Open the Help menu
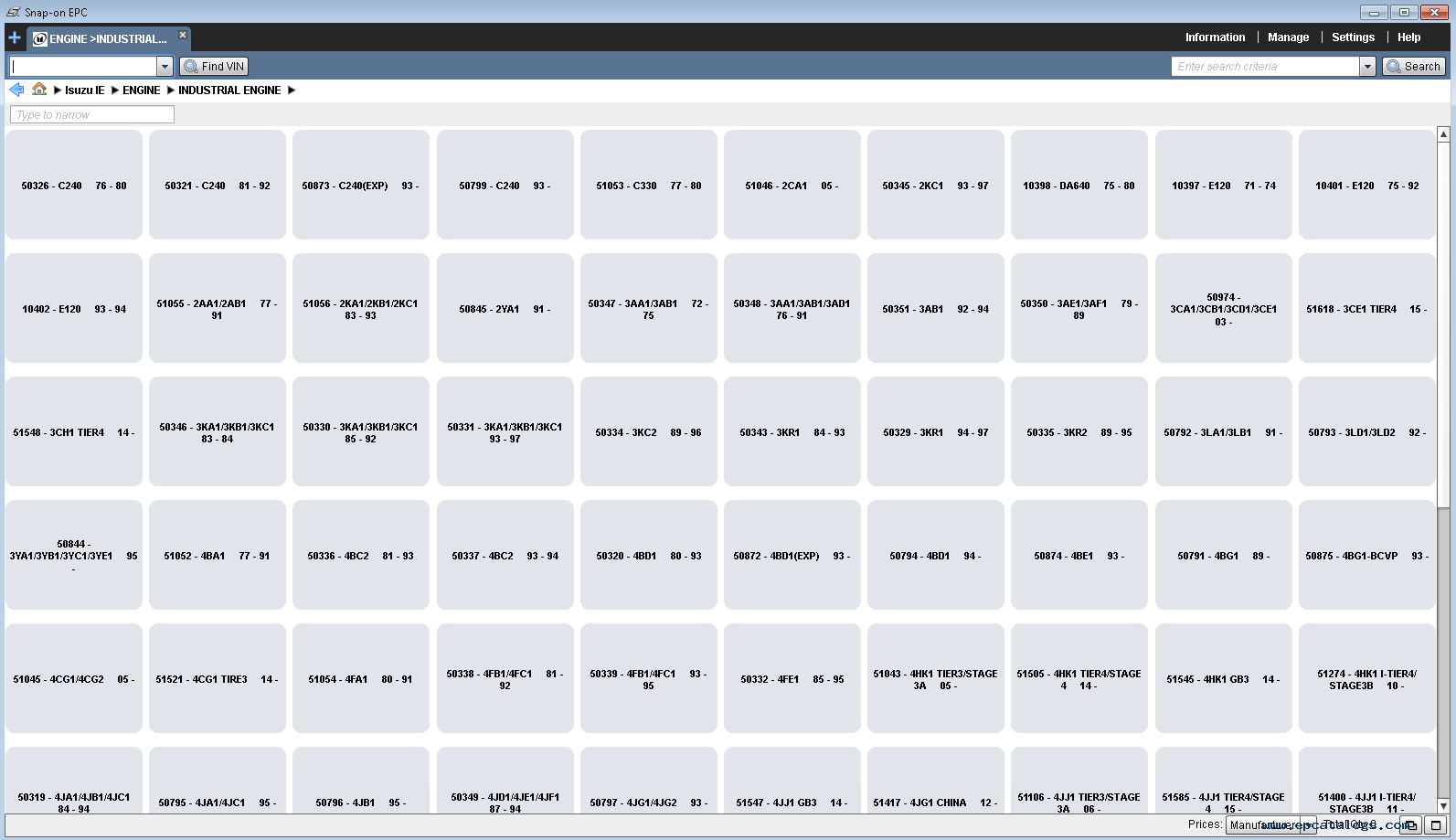 tap(1408, 37)
